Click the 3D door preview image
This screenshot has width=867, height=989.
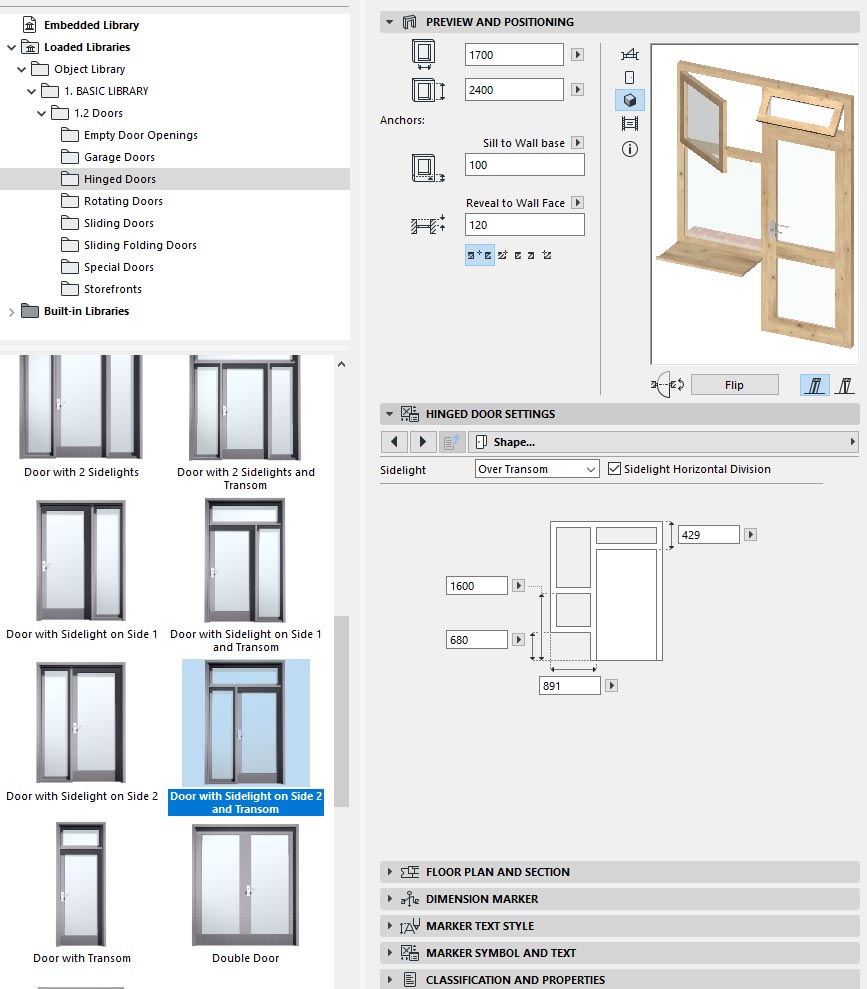click(755, 204)
